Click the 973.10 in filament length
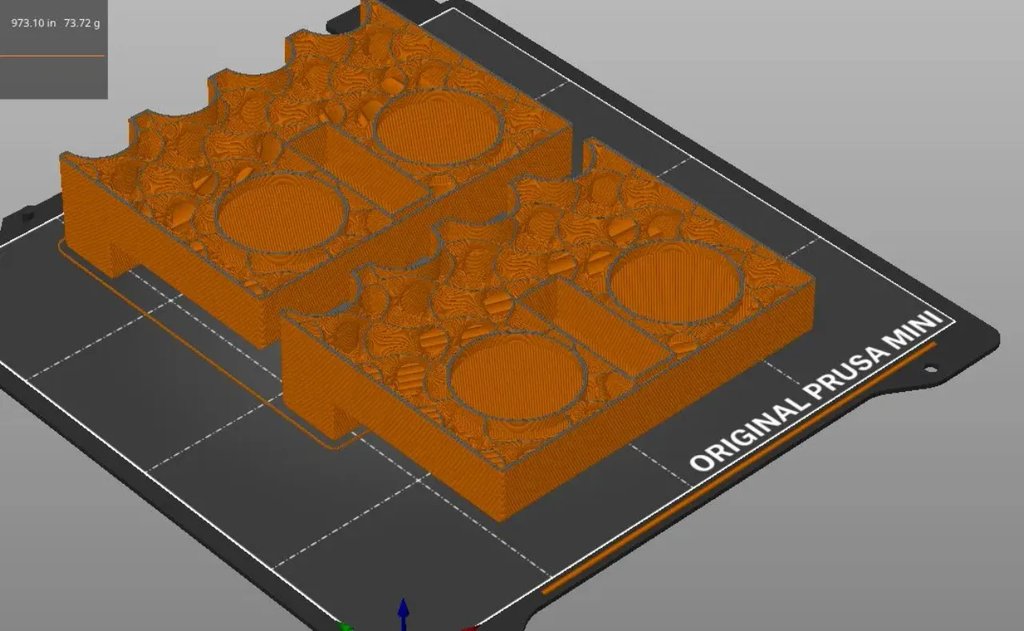Viewport: 1024px width, 631px height. [33, 21]
